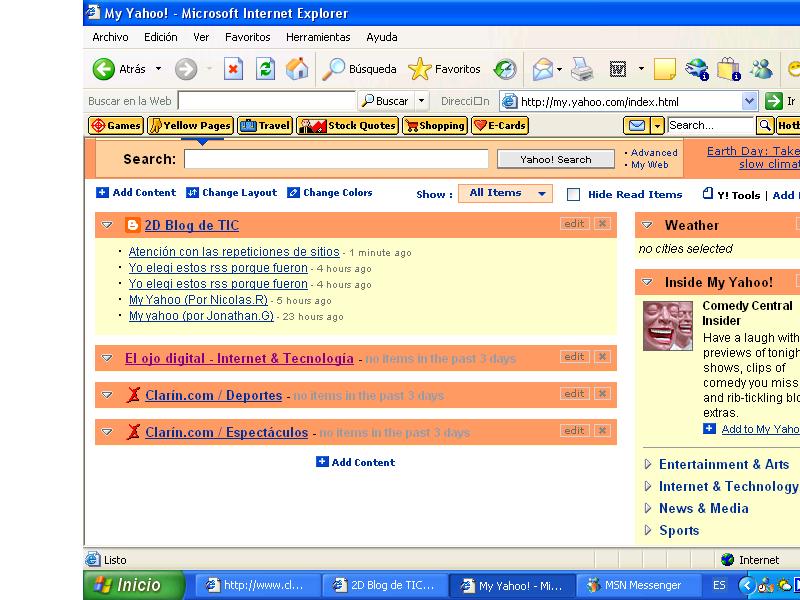Collapse the 2D Blog de TIC module

[107, 225]
